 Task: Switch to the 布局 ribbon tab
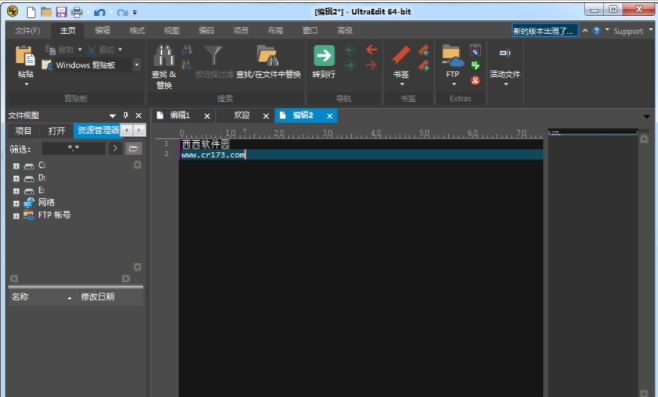(x=275, y=31)
